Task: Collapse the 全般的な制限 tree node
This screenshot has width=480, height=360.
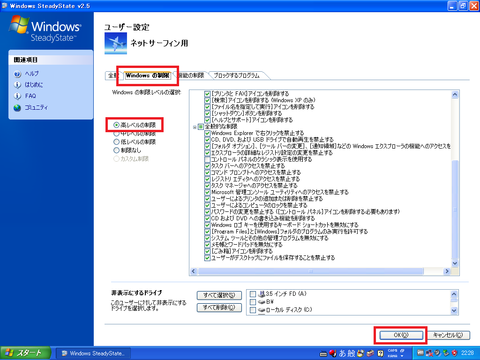Action: pos(195,127)
